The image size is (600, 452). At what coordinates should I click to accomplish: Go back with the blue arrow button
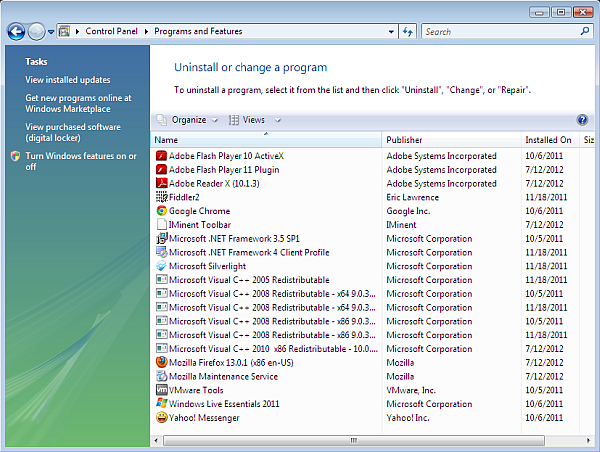pos(16,32)
